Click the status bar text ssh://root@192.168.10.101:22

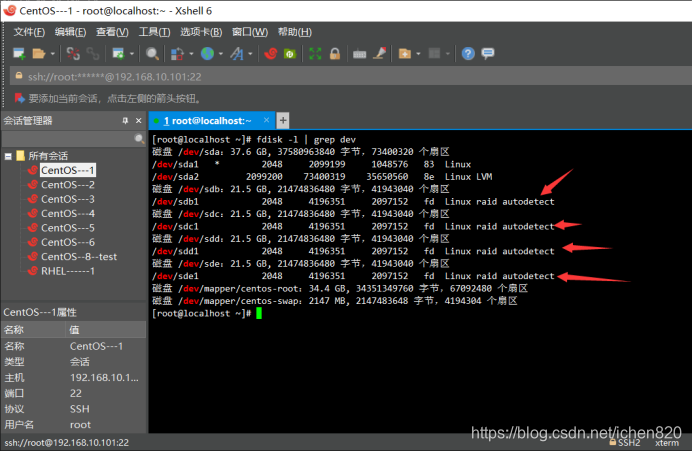(x=67, y=443)
